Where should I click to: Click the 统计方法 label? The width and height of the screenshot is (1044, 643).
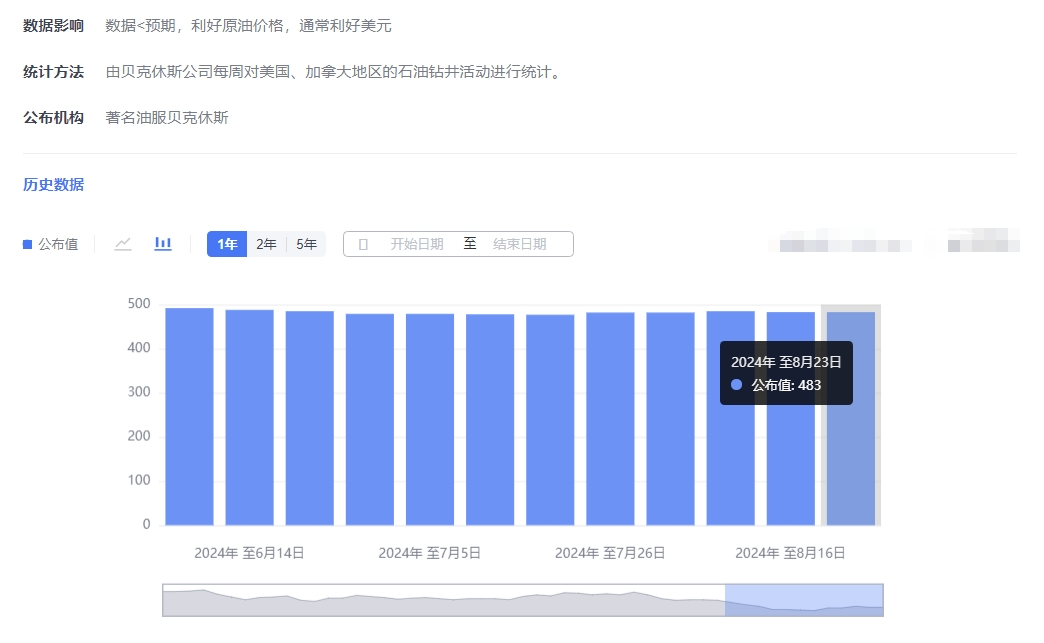pyautogui.click(x=53, y=72)
